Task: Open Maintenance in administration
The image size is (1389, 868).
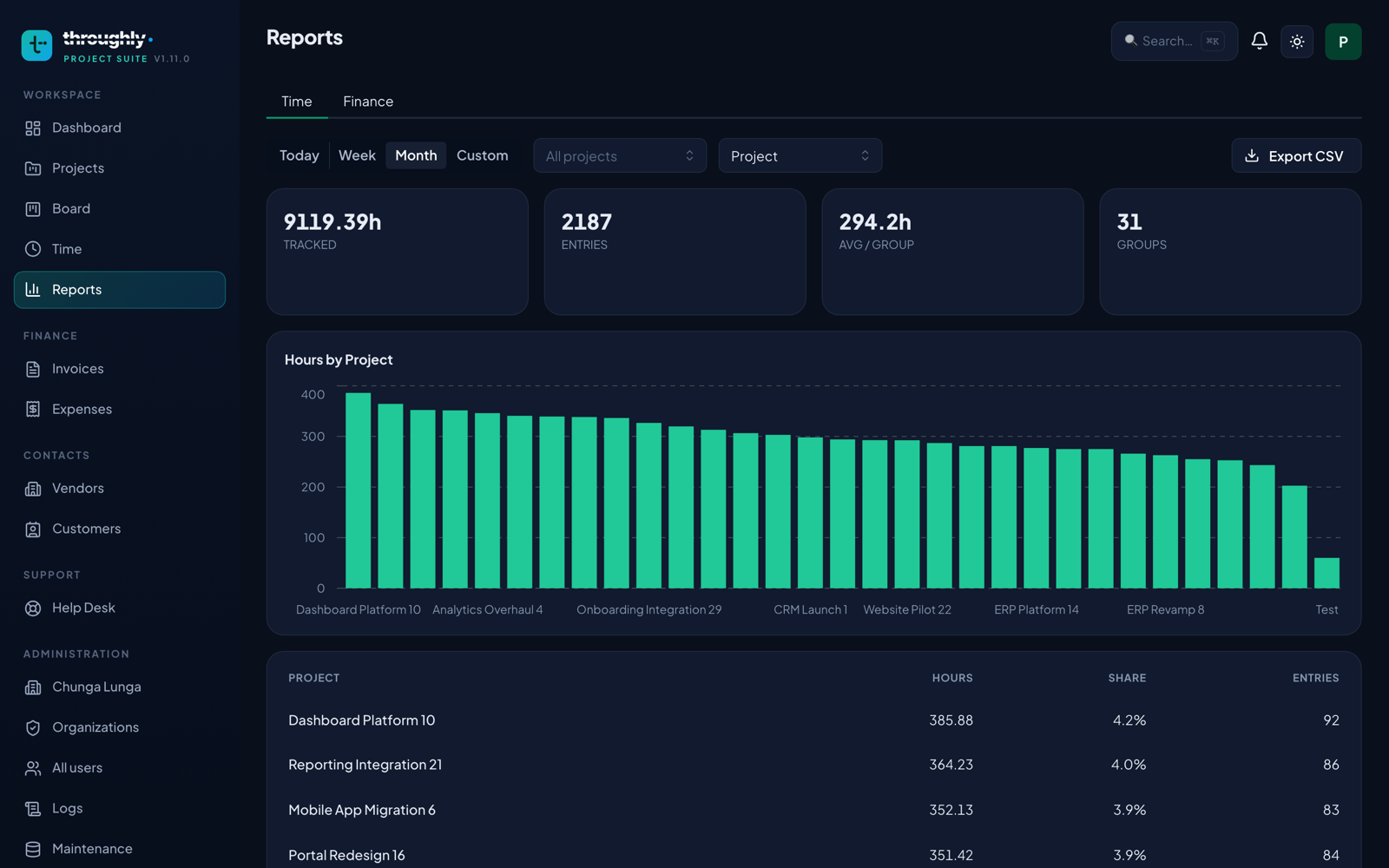Action: click(x=120, y=849)
